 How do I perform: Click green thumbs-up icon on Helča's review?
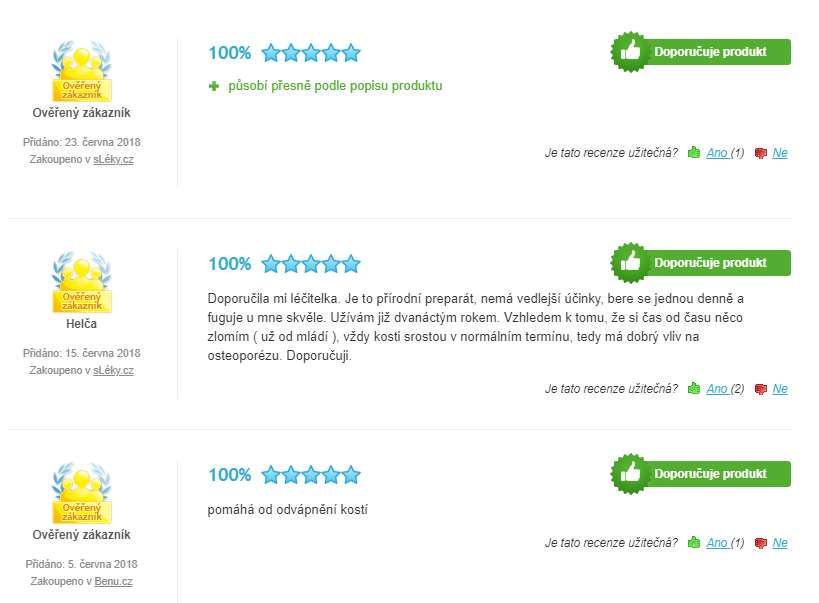[694, 389]
